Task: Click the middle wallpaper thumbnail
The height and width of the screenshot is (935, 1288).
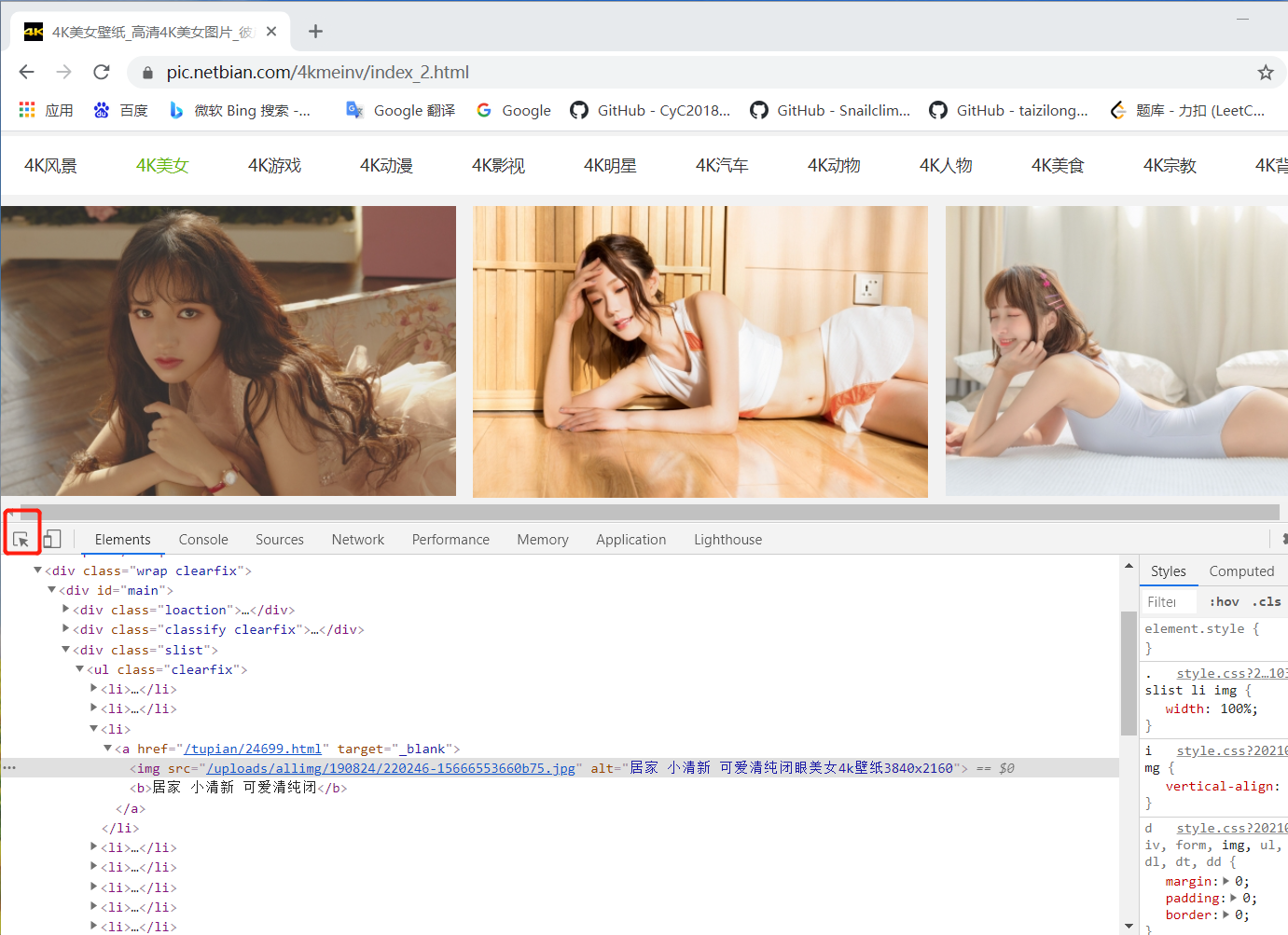Action: [700, 351]
